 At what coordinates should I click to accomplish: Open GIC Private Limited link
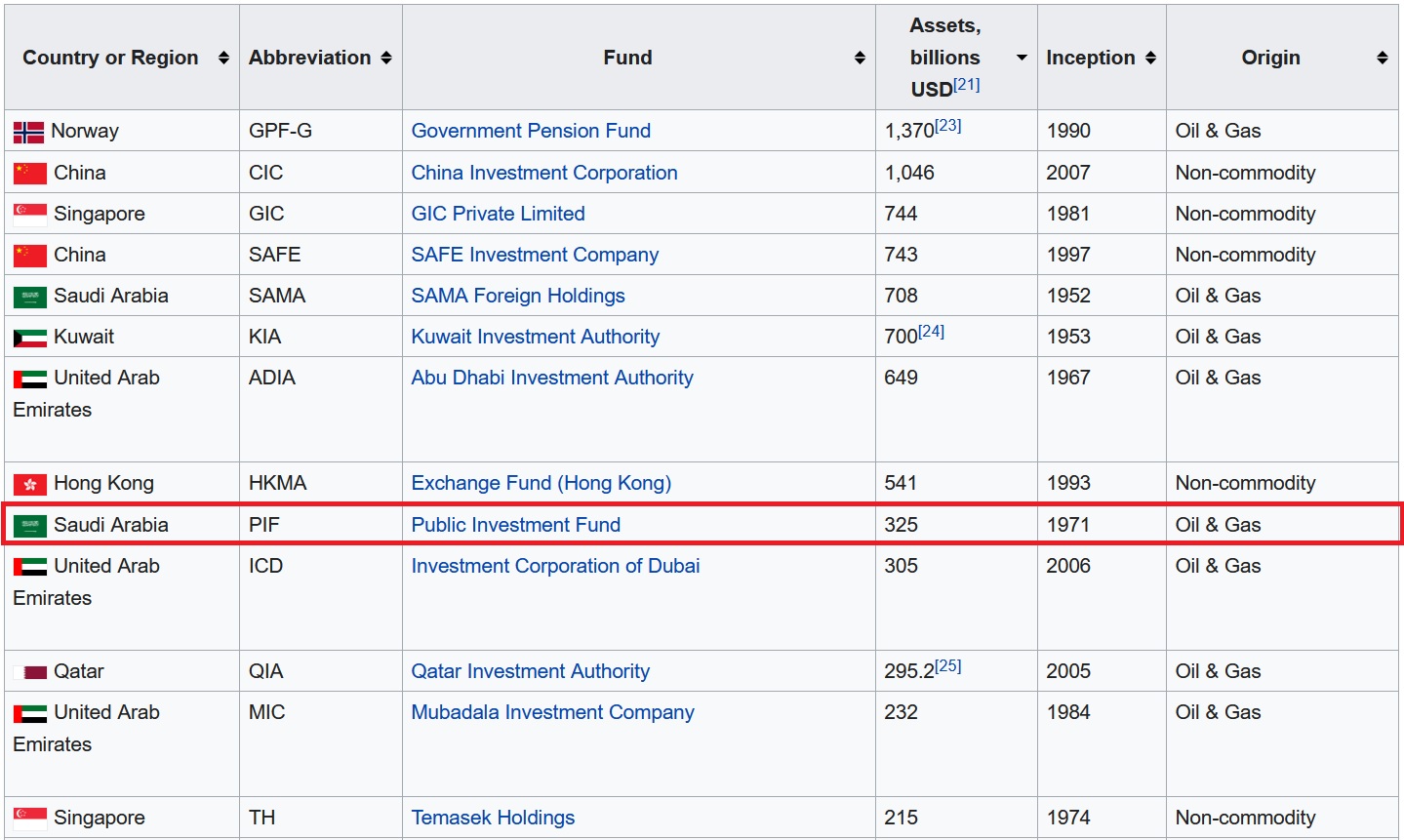[498, 214]
